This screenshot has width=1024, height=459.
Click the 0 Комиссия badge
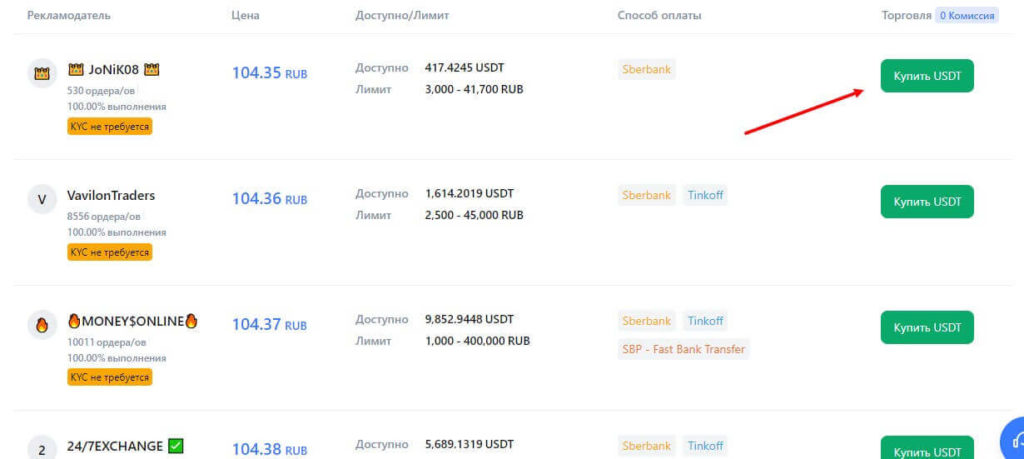(x=966, y=16)
